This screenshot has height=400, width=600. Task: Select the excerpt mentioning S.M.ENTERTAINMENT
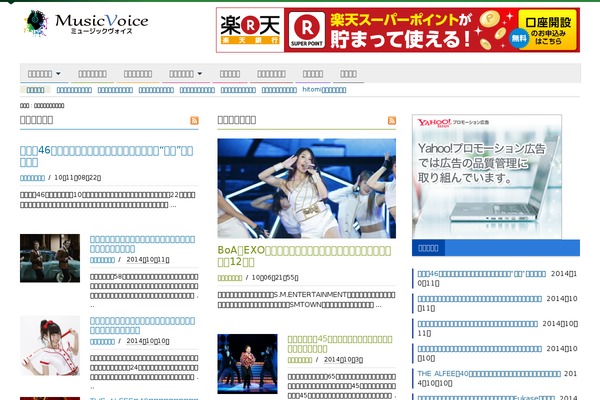306,300
